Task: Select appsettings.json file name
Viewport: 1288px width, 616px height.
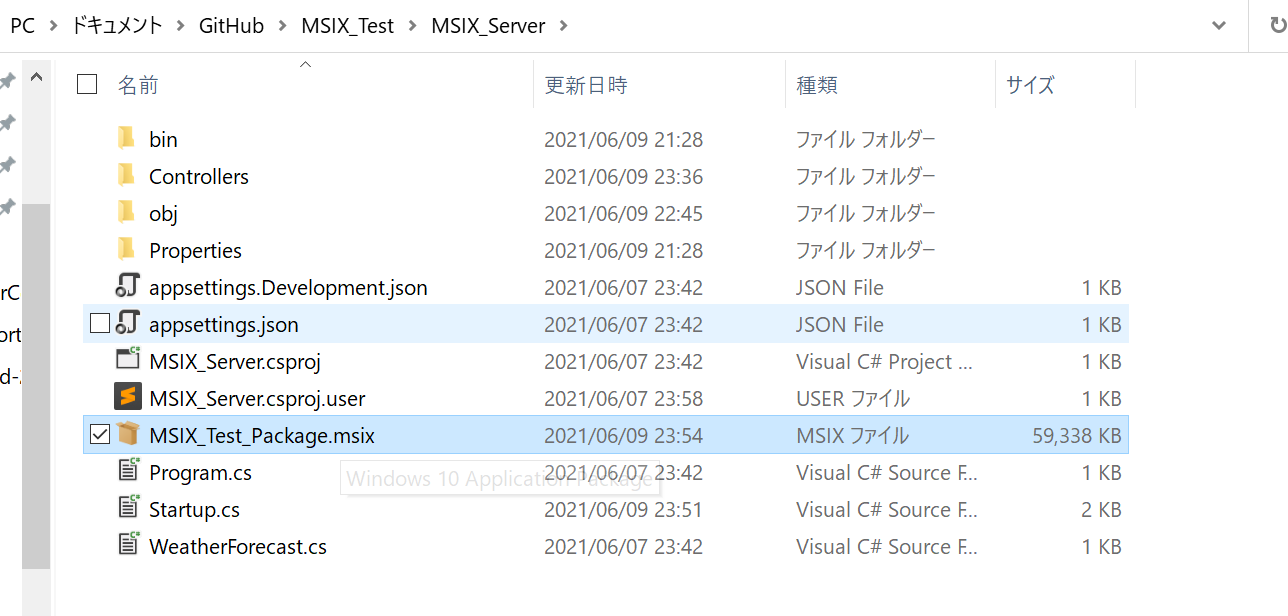Action: point(224,324)
